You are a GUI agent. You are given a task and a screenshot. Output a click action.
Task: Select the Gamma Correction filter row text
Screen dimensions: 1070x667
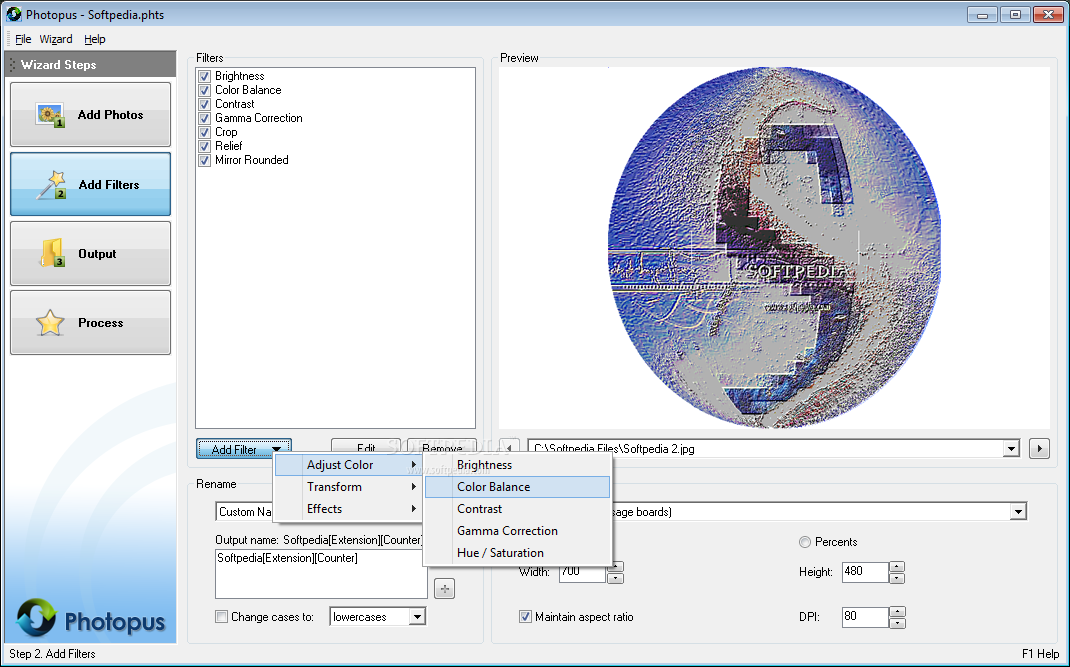point(259,118)
